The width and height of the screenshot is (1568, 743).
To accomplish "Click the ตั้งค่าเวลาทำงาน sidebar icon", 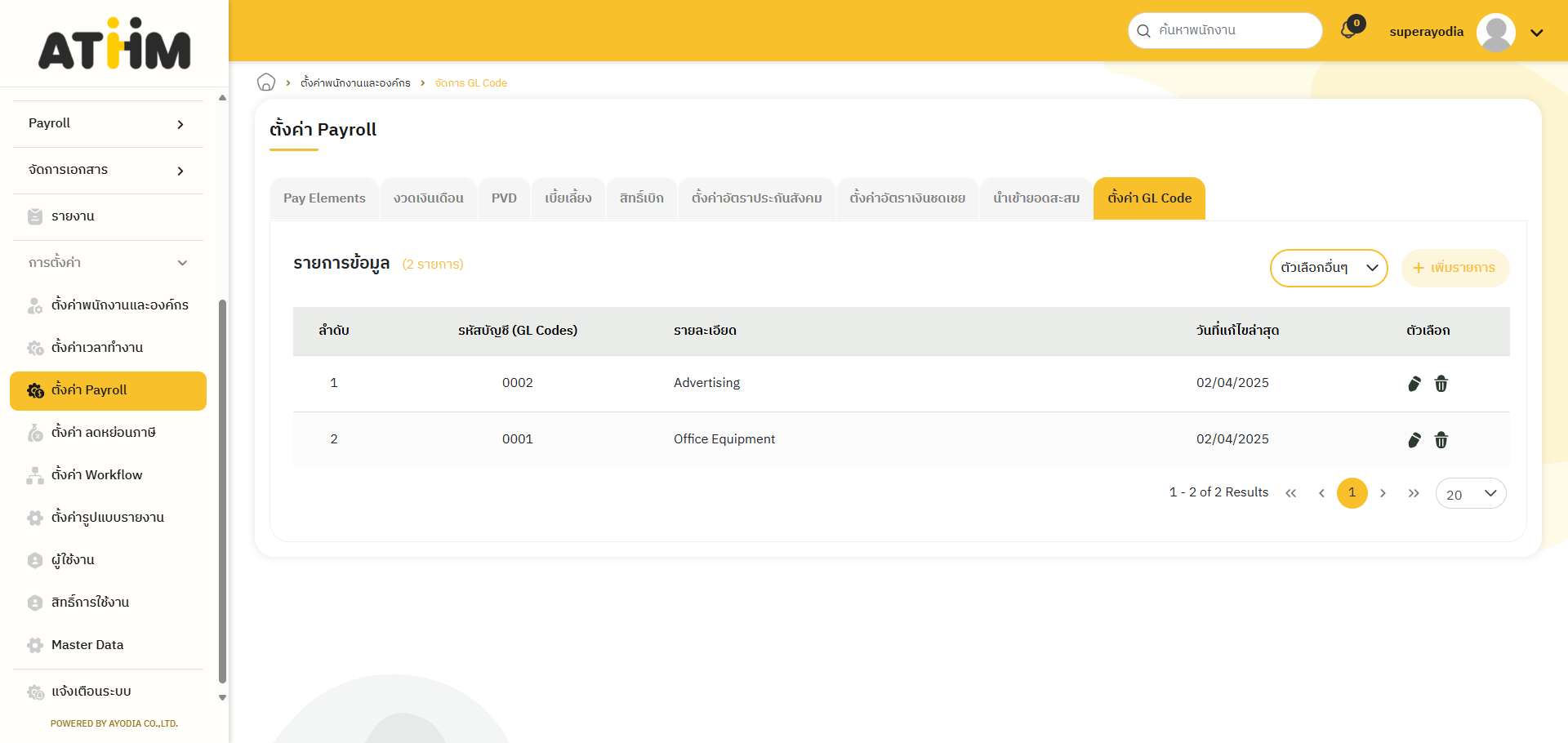I will click(x=35, y=348).
